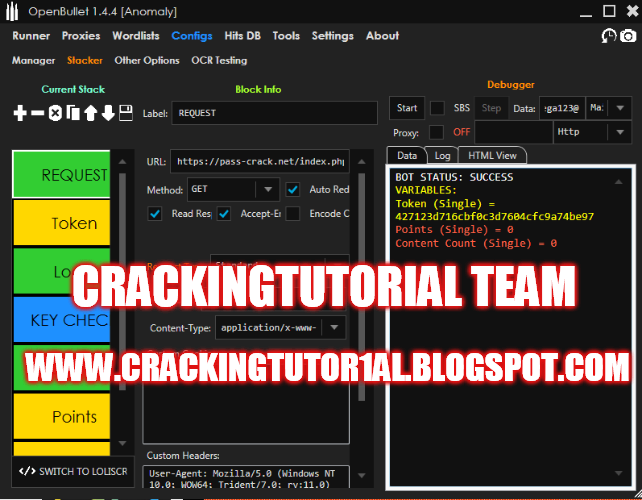Move block up with the up arrow
This screenshot has width=642, height=500.
click(x=90, y=113)
